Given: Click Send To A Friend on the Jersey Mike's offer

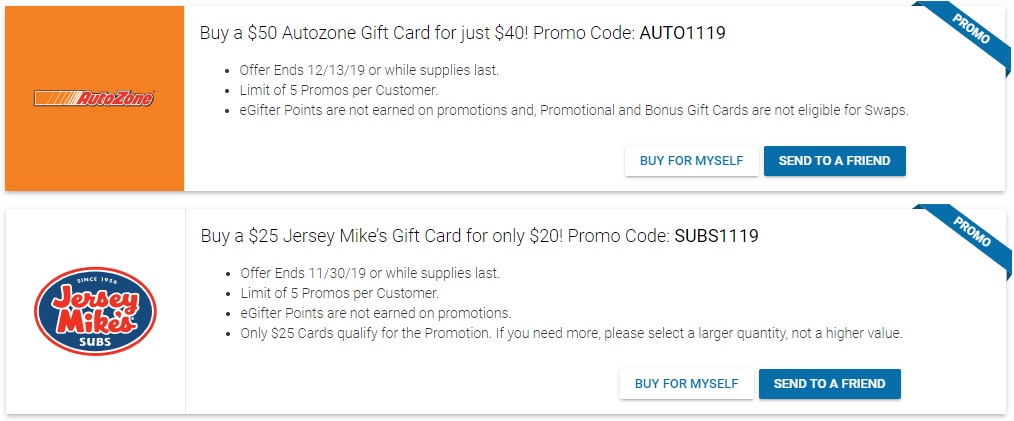Looking at the screenshot, I should [x=829, y=383].
